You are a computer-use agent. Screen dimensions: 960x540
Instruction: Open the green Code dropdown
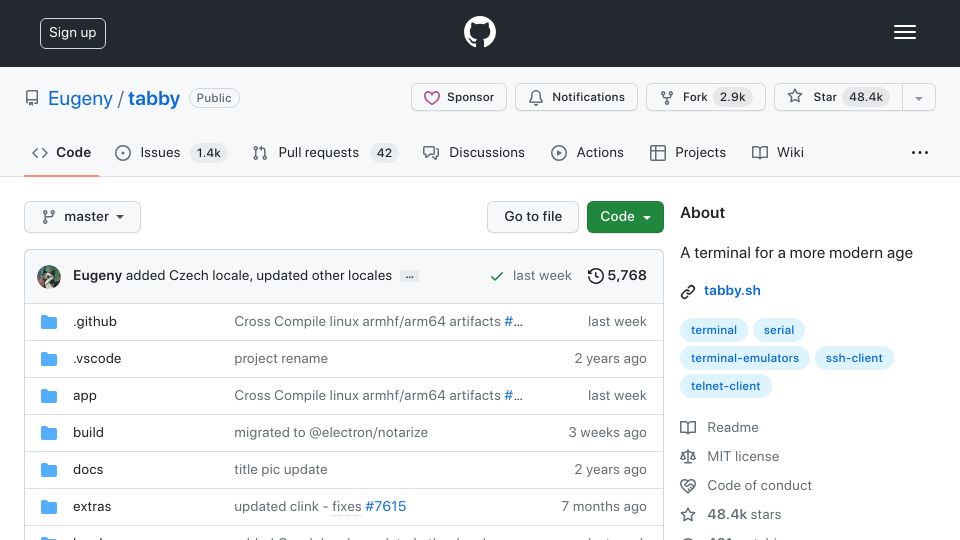coord(625,217)
